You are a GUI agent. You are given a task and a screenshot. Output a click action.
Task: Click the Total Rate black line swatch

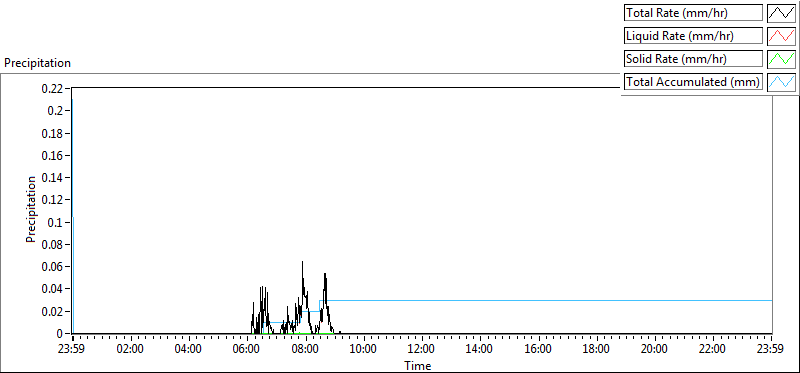(781, 13)
